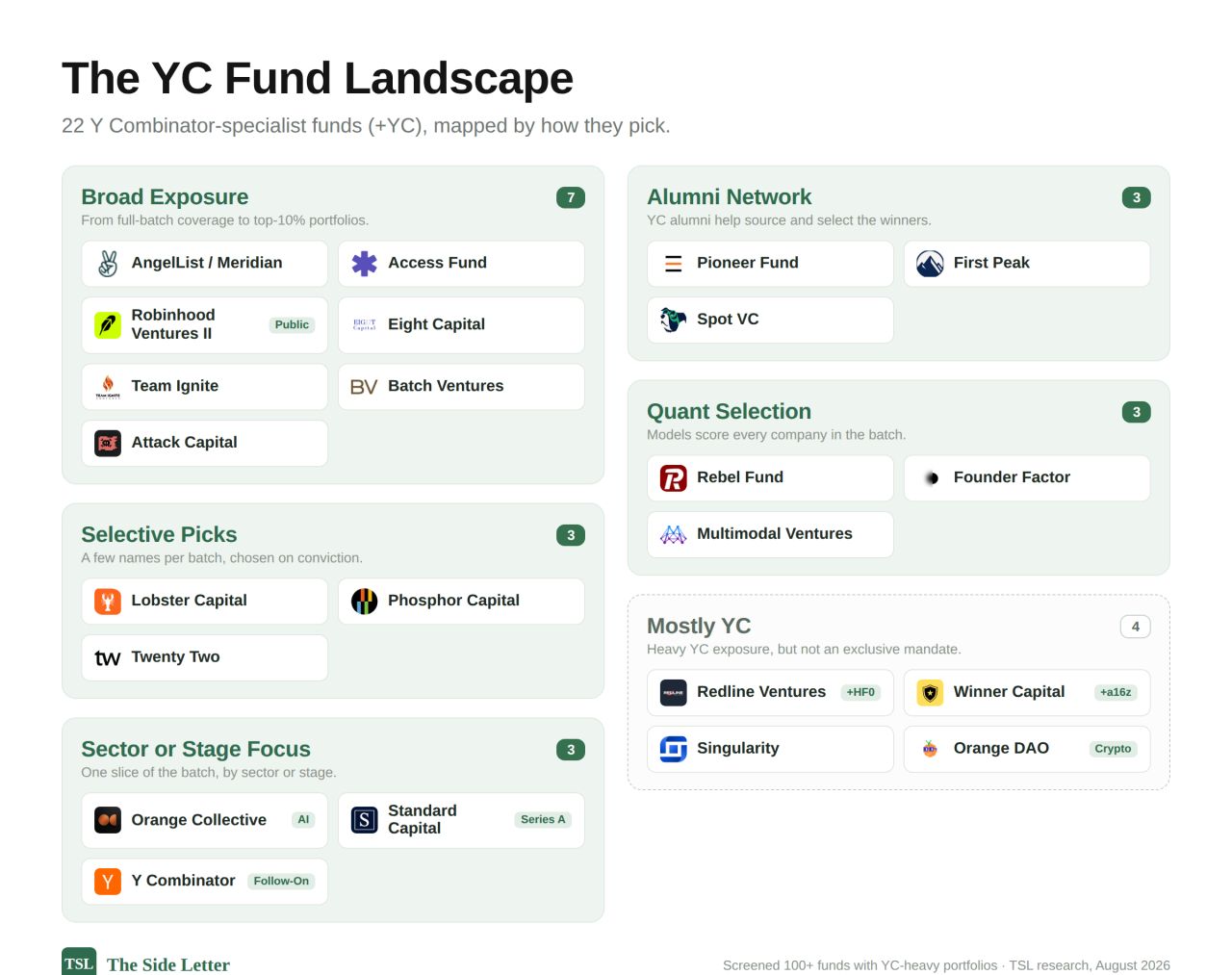The width and height of the screenshot is (1232, 975).
Task: Click the Broad Exposure count badge 7
Action: tap(571, 198)
